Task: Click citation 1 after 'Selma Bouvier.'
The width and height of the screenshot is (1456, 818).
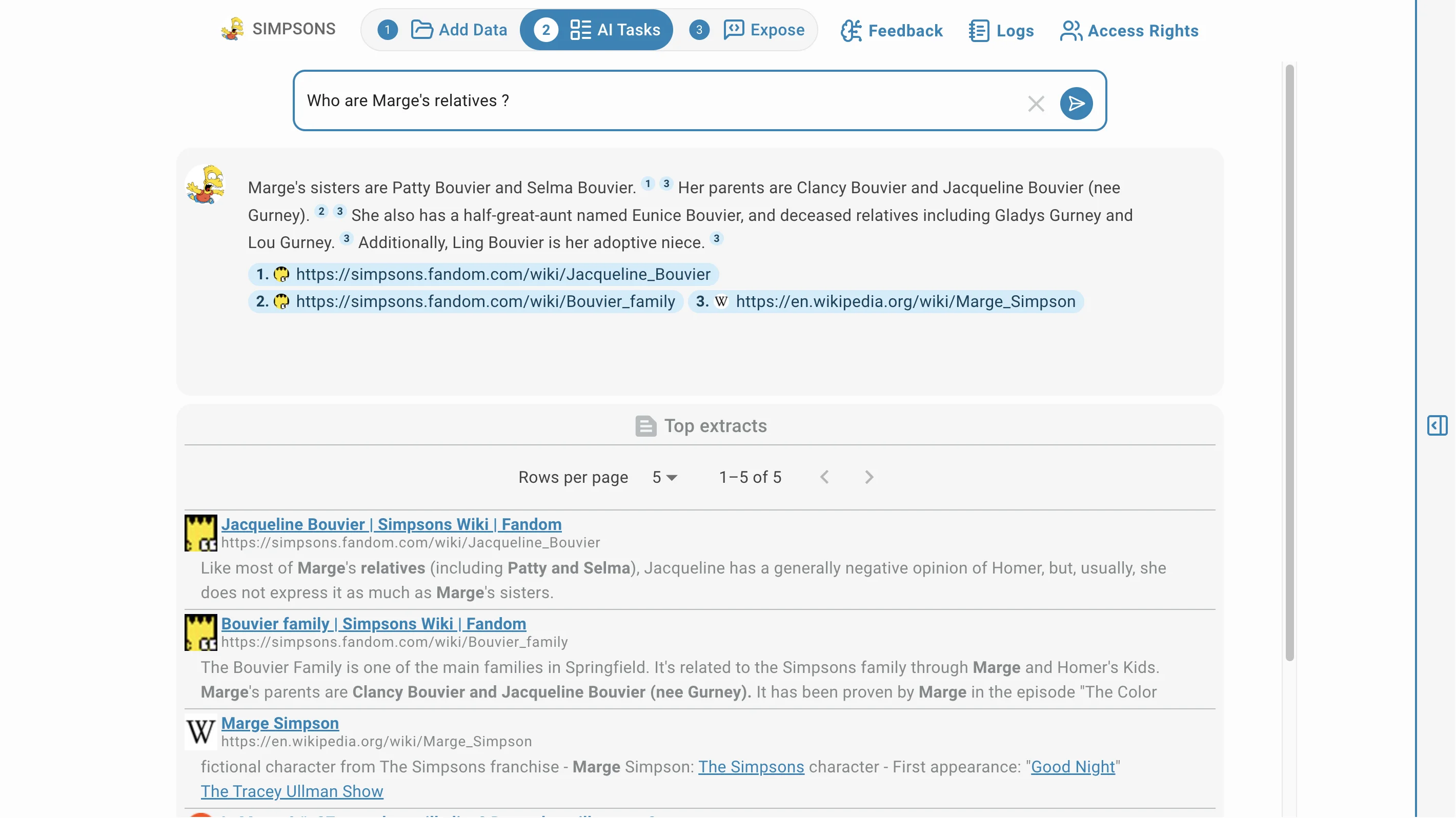Action: [648, 183]
